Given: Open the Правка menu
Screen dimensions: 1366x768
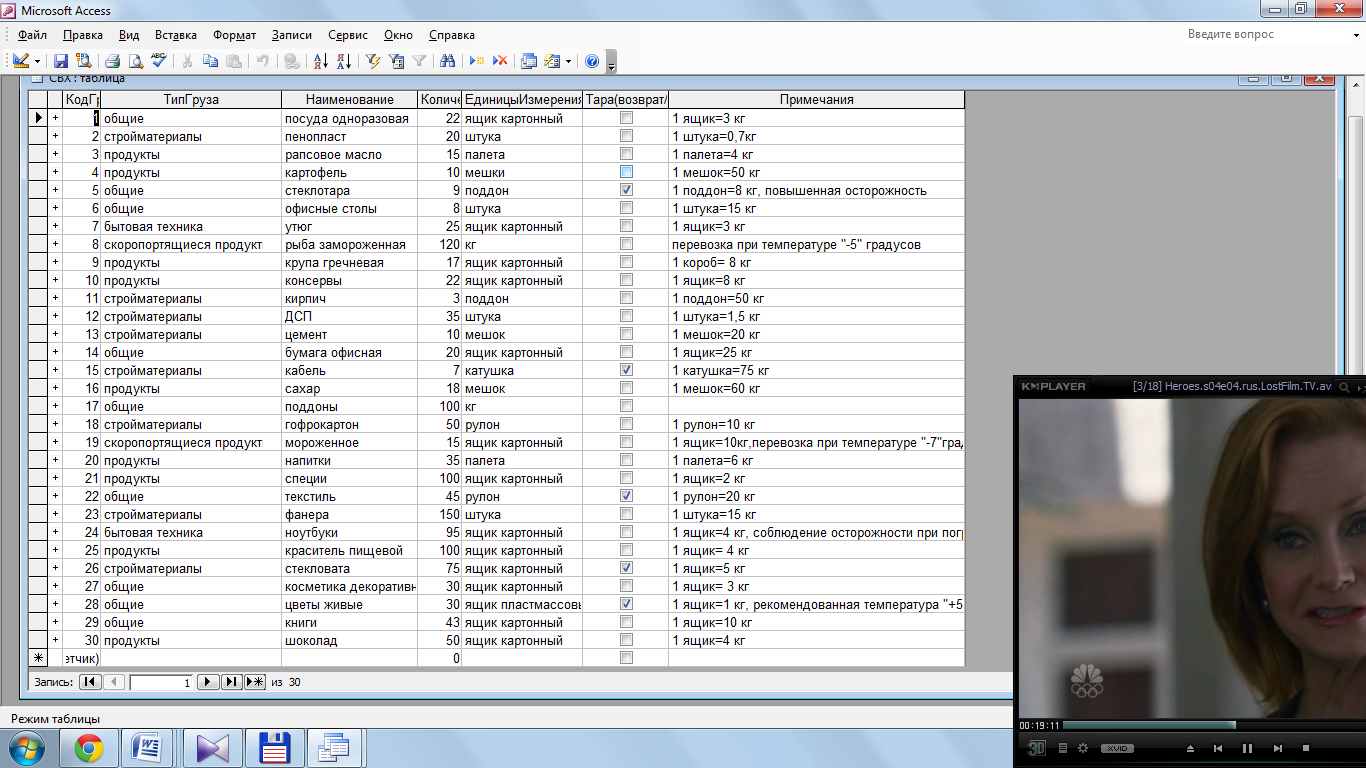Looking at the screenshot, I should pyautogui.click(x=82, y=35).
